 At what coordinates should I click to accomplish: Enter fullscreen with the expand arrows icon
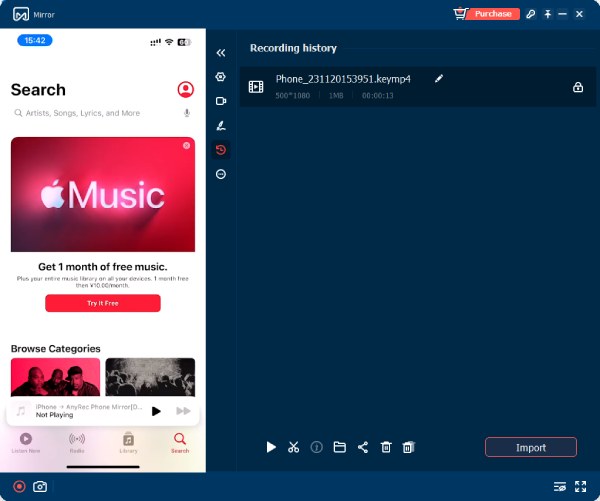tap(580, 487)
